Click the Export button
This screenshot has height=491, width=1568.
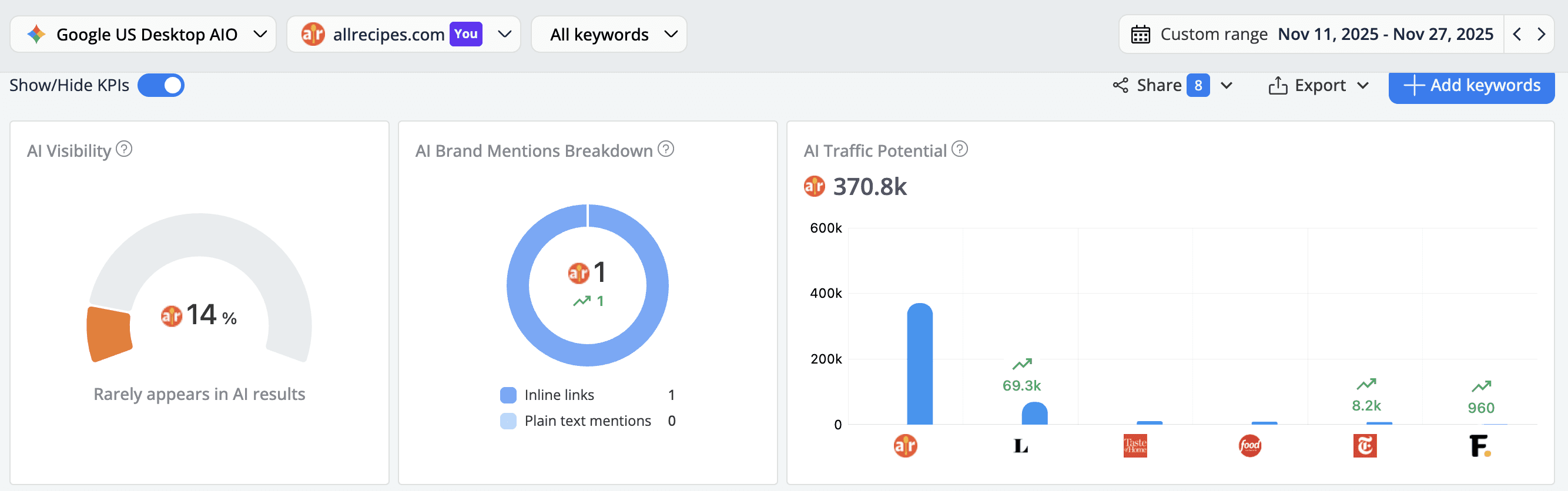[x=1308, y=85]
